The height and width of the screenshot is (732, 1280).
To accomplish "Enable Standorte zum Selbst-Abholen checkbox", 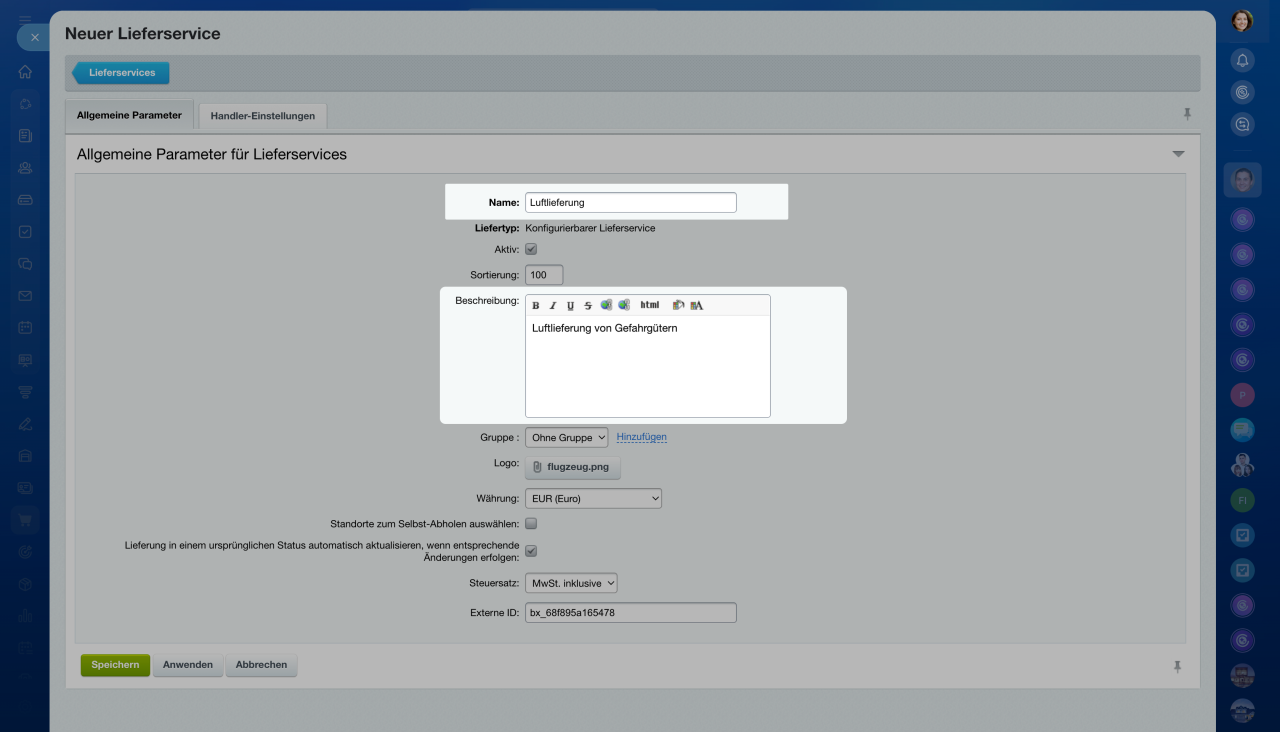I will (531, 523).
